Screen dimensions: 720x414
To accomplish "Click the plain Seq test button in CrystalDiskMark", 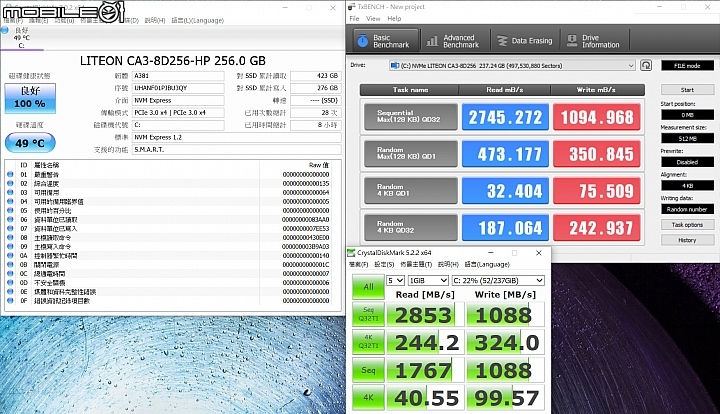I will pos(368,370).
